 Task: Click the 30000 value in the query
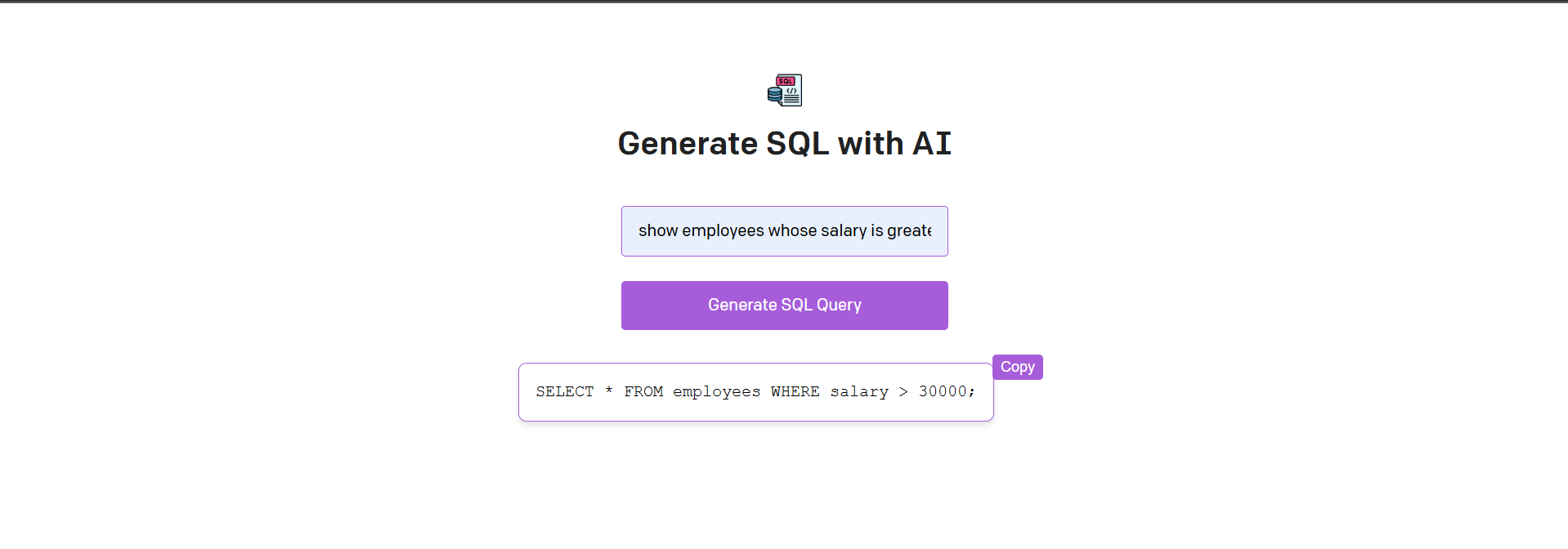(943, 392)
